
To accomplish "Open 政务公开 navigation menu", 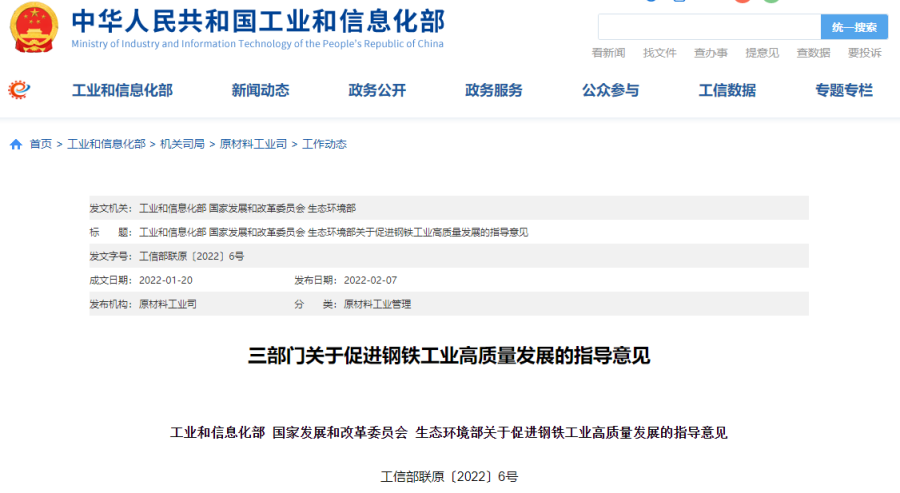I will tap(377, 90).
